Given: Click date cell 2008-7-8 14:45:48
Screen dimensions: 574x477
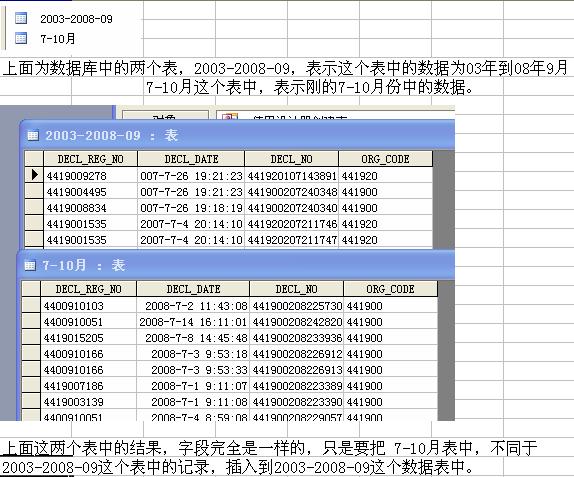Looking at the screenshot, I should 193,338.
